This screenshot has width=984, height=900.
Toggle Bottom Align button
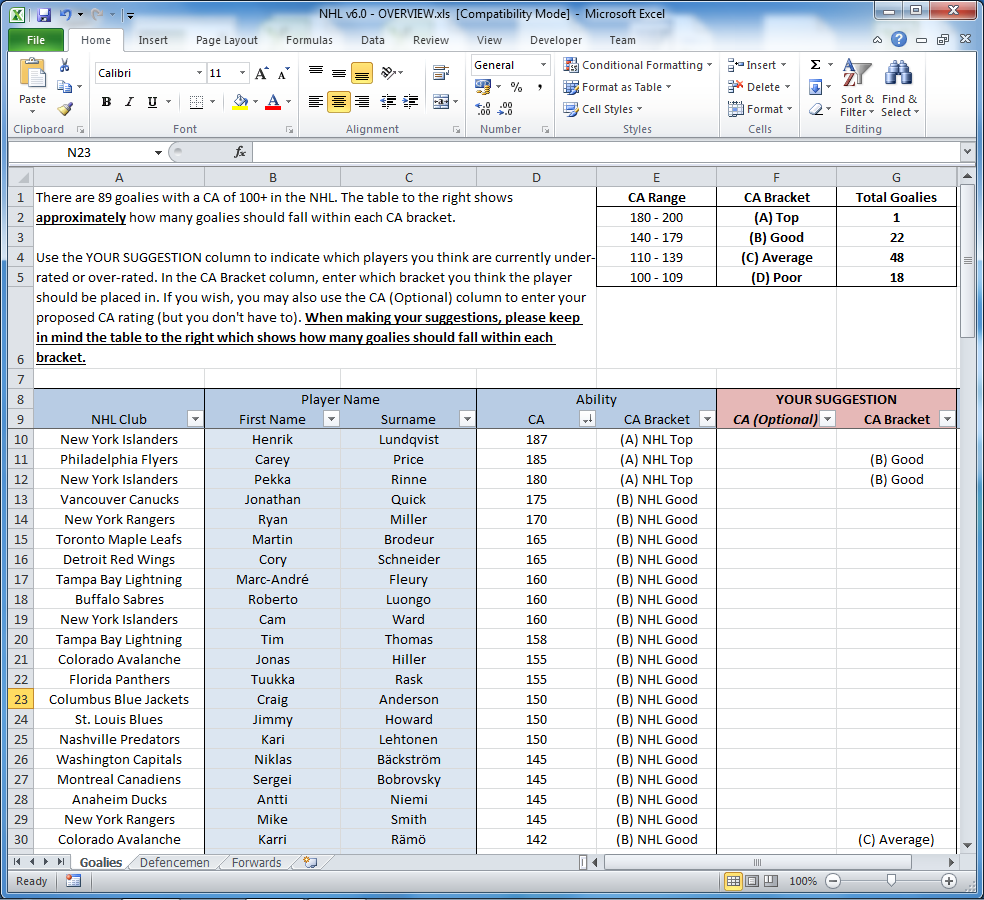pos(361,73)
